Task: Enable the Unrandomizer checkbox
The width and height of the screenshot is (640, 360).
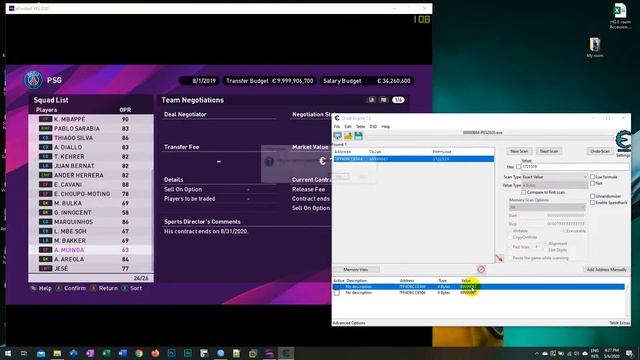Action: pyautogui.click(x=592, y=196)
